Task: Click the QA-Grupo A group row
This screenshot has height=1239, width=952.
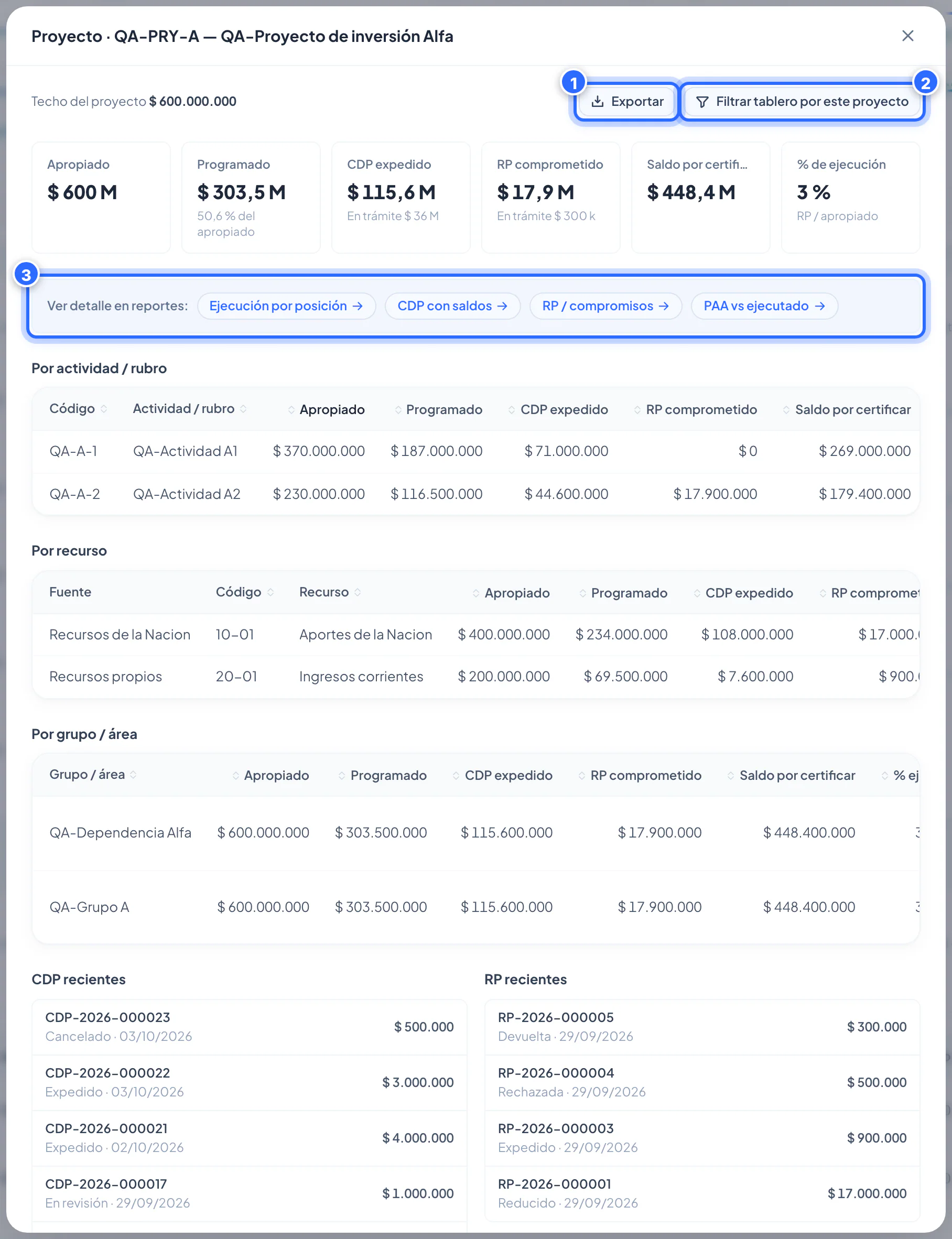Action: click(475, 907)
